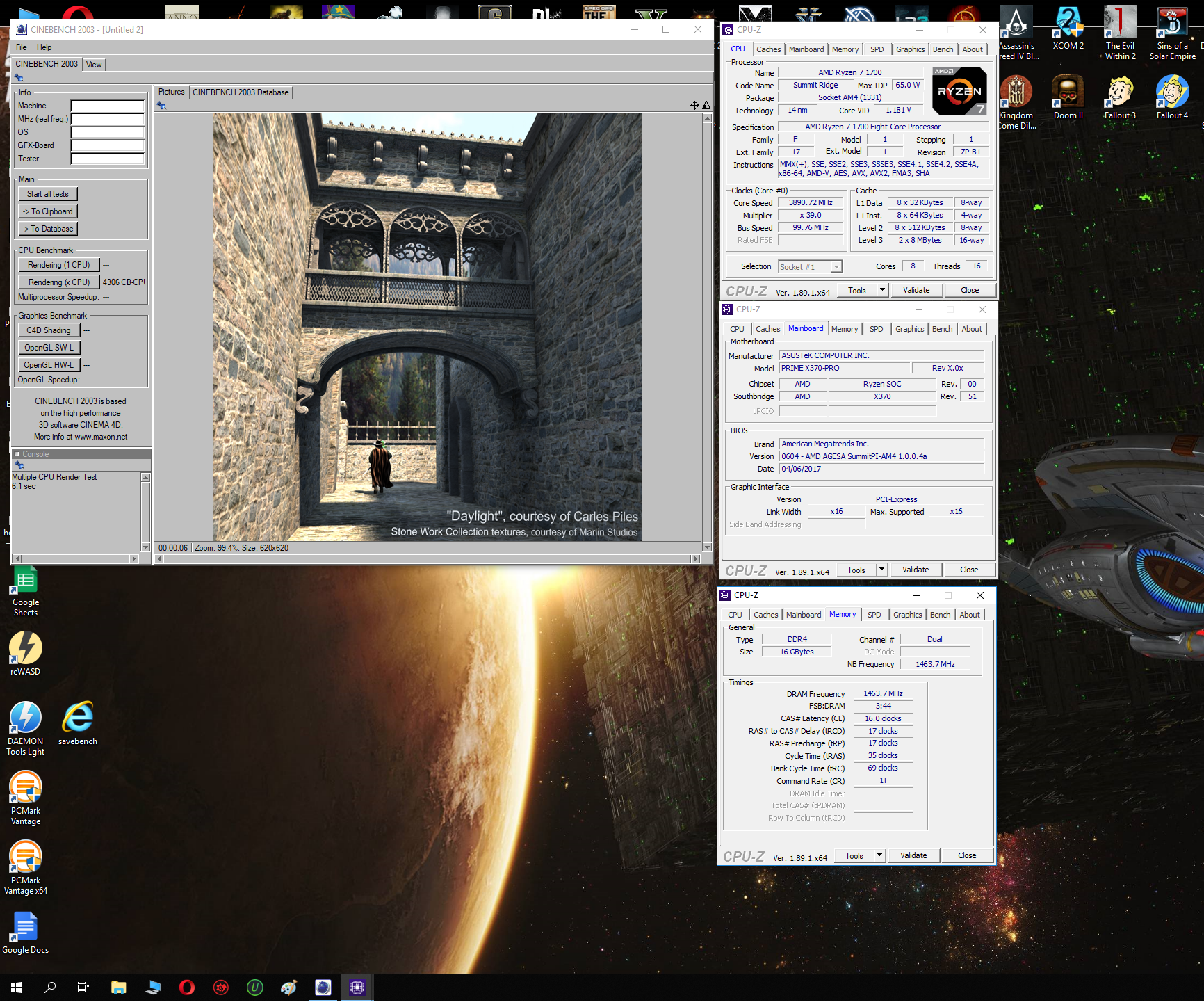This screenshot has width=1204, height=1007.
Task: Open savebench Internet Explorer shortcut
Action: click(78, 723)
